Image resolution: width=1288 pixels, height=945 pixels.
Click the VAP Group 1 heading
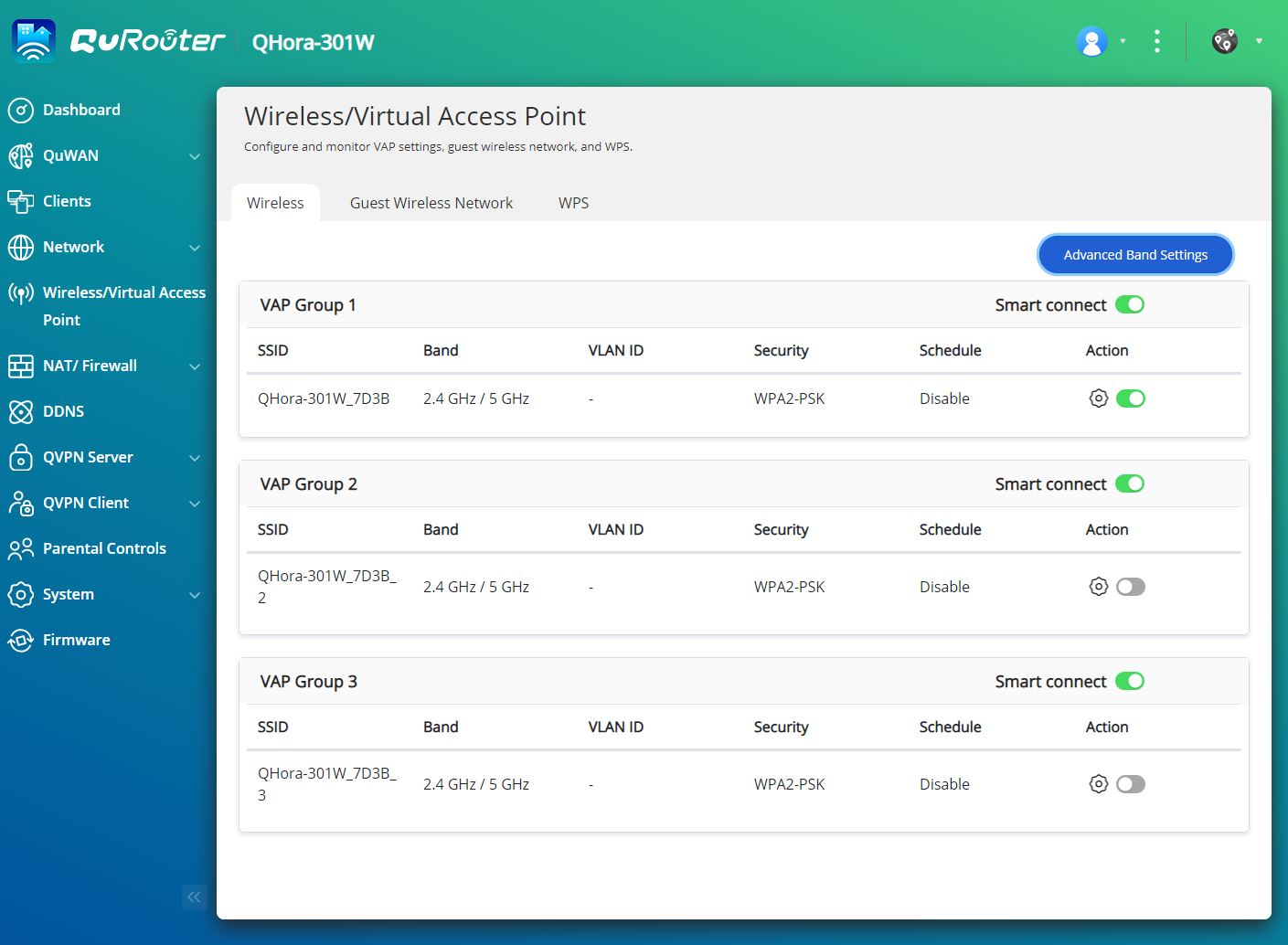click(x=308, y=305)
